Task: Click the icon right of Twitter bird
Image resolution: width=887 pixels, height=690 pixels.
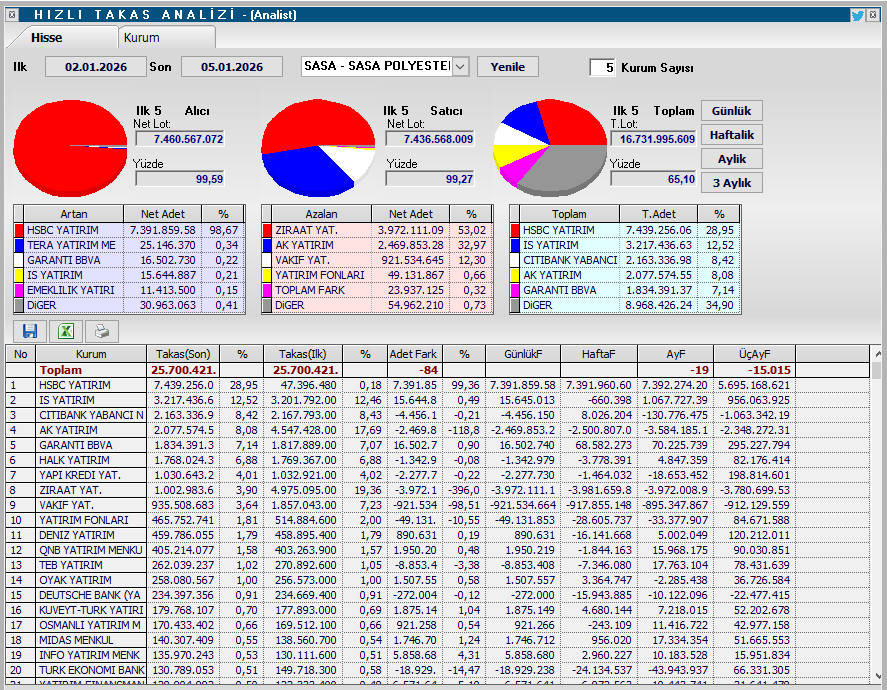Action: (x=874, y=15)
